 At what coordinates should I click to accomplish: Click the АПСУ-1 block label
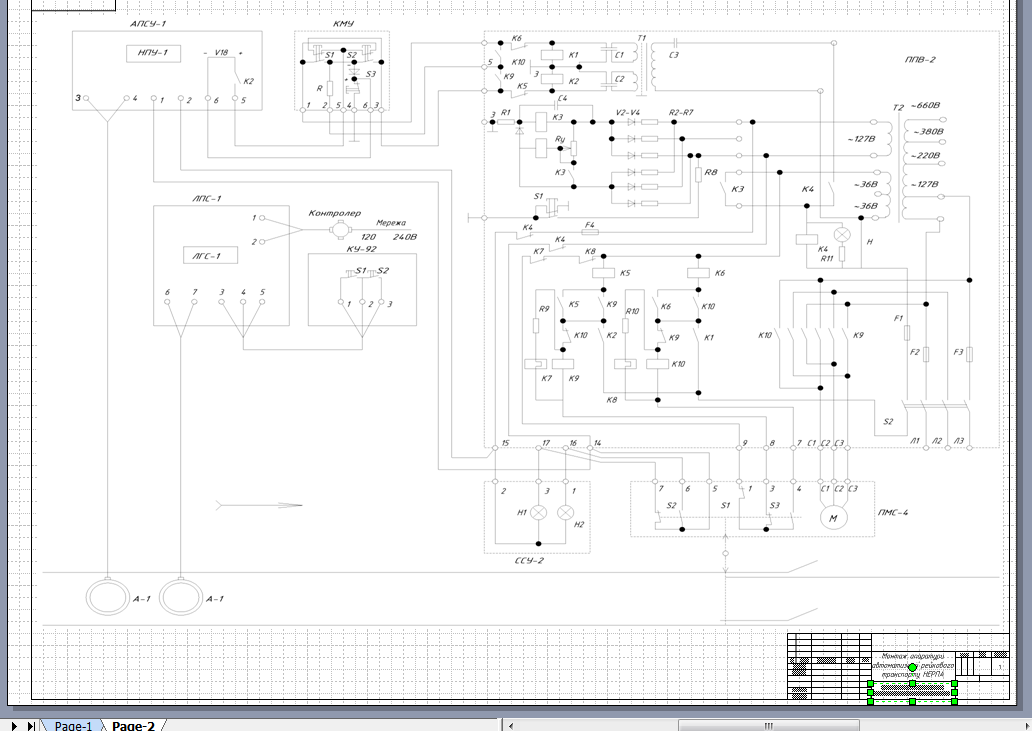click(148, 24)
